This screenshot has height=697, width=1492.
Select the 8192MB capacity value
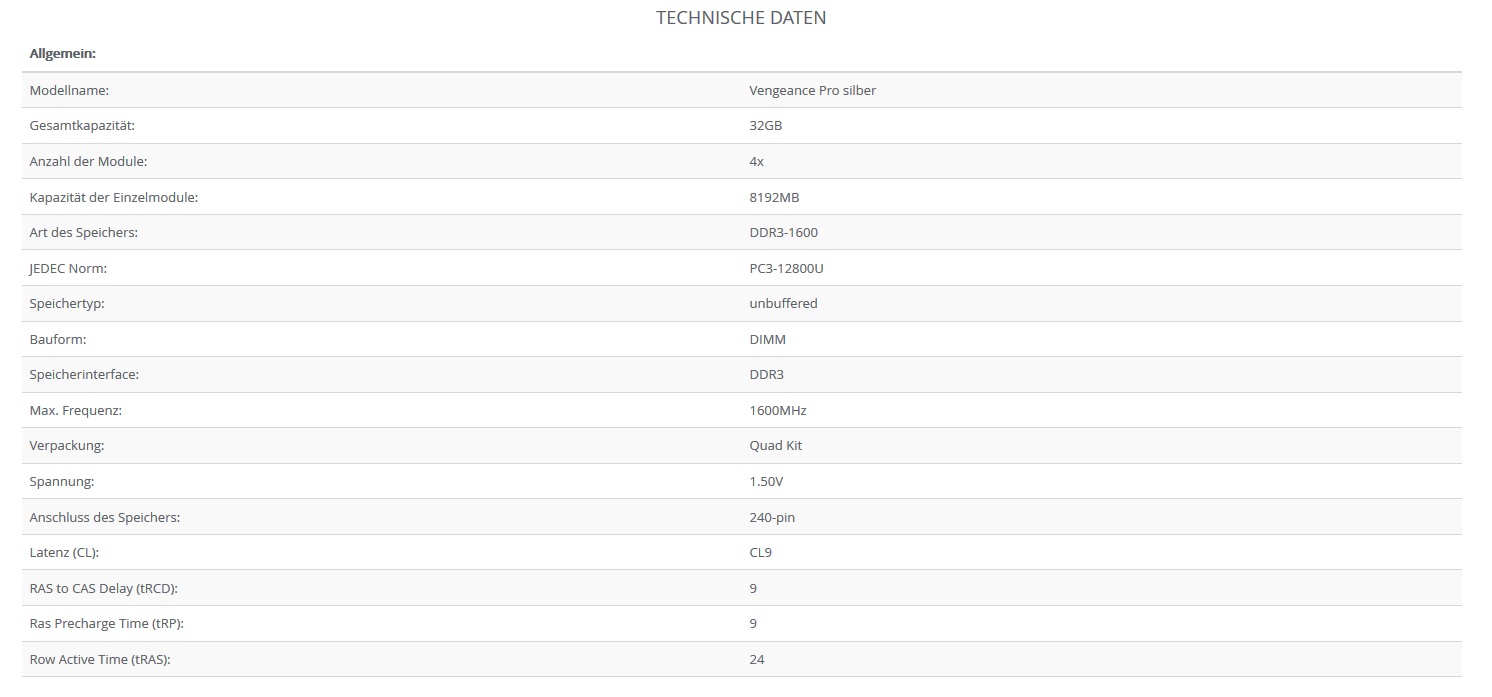tap(774, 197)
